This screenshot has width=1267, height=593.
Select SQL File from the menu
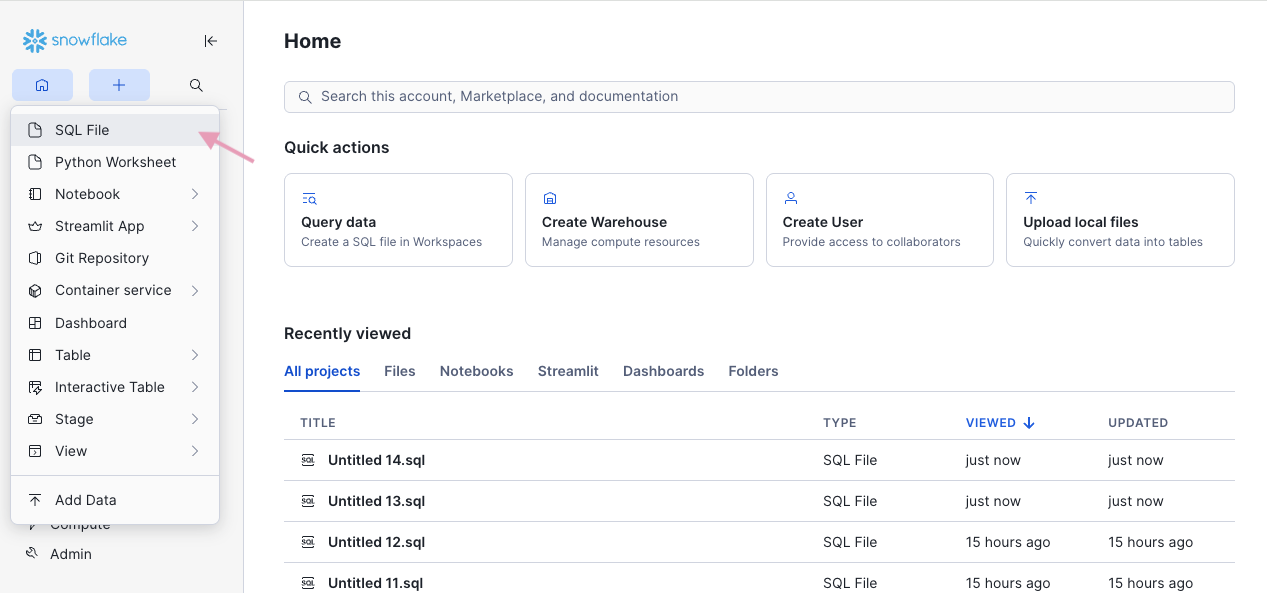click(x=82, y=130)
